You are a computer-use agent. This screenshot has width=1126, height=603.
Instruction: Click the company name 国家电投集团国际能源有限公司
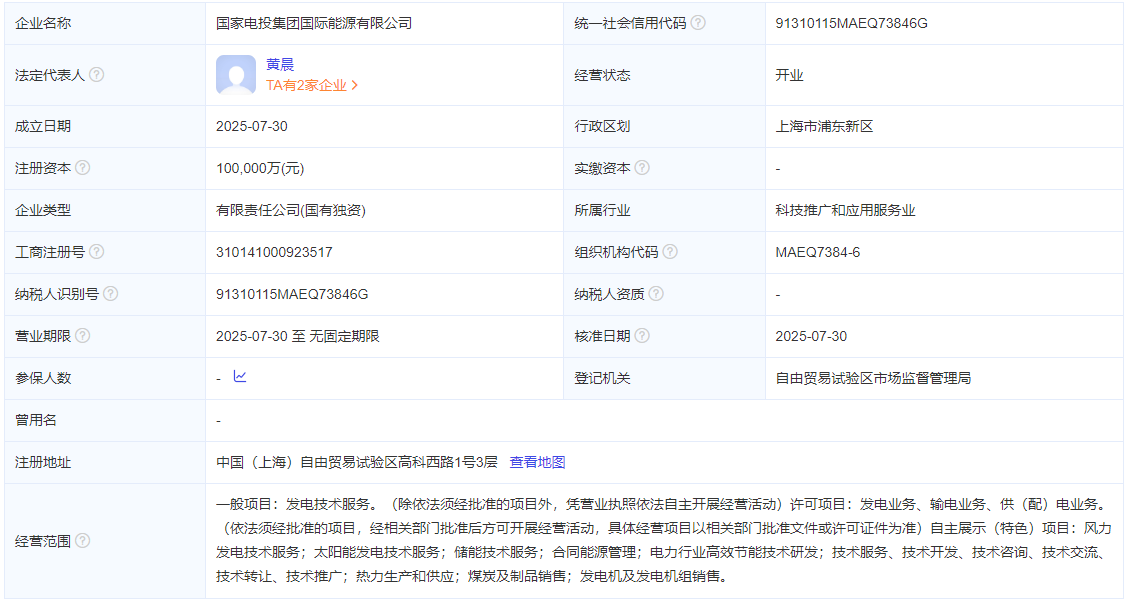coord(314,23)
